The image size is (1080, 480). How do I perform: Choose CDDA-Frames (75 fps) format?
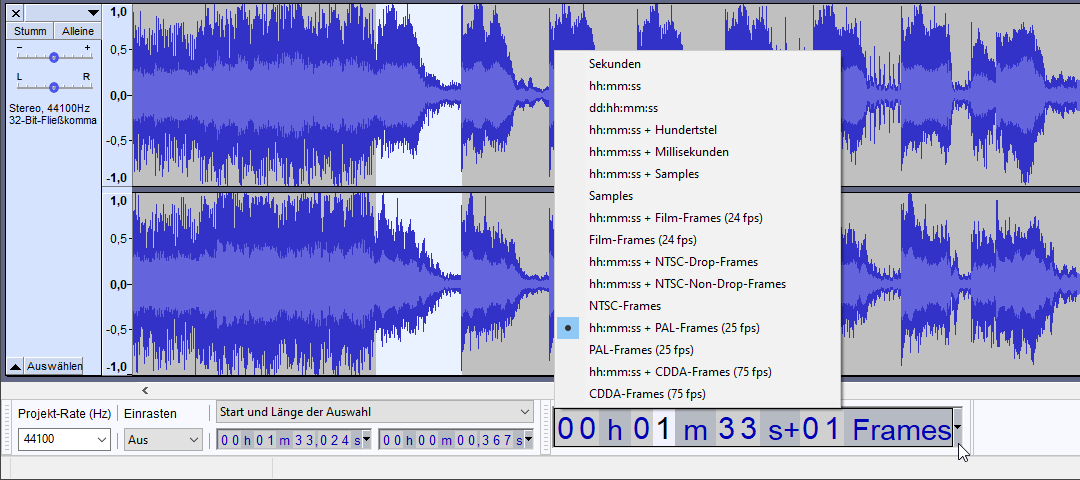[646, 394]
